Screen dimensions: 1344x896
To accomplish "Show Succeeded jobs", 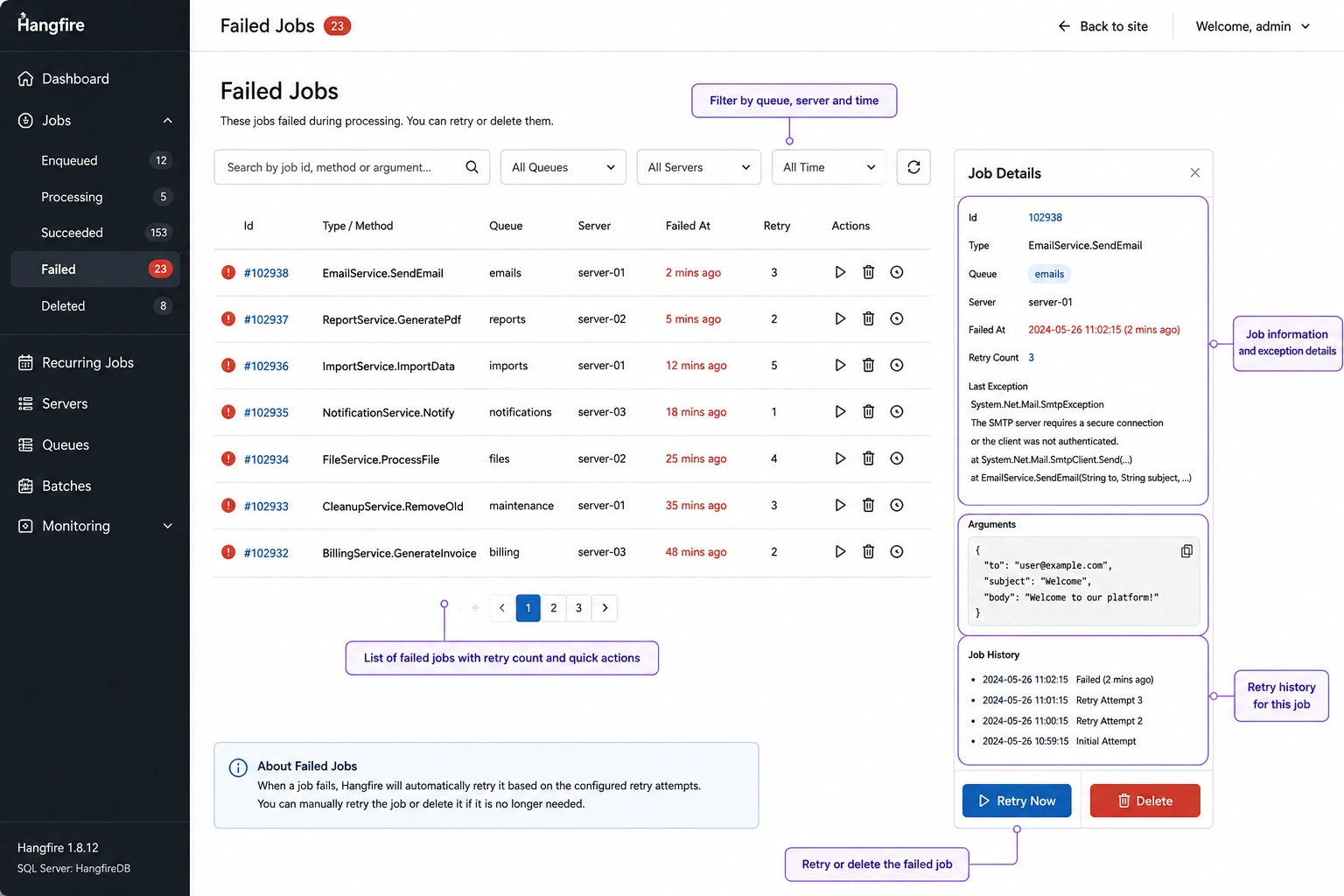I will point(94,233).
